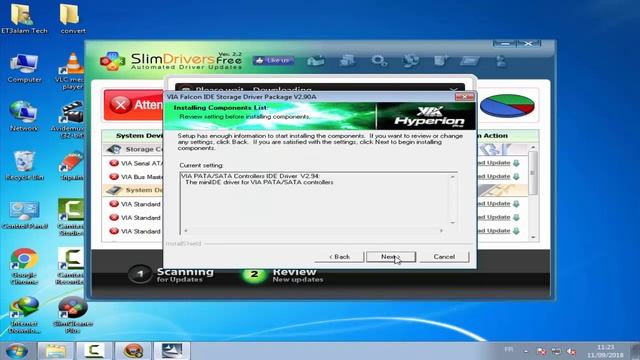
Task: Launch the Google Chrome desktop shortcut
Action: tap(24, 266)
